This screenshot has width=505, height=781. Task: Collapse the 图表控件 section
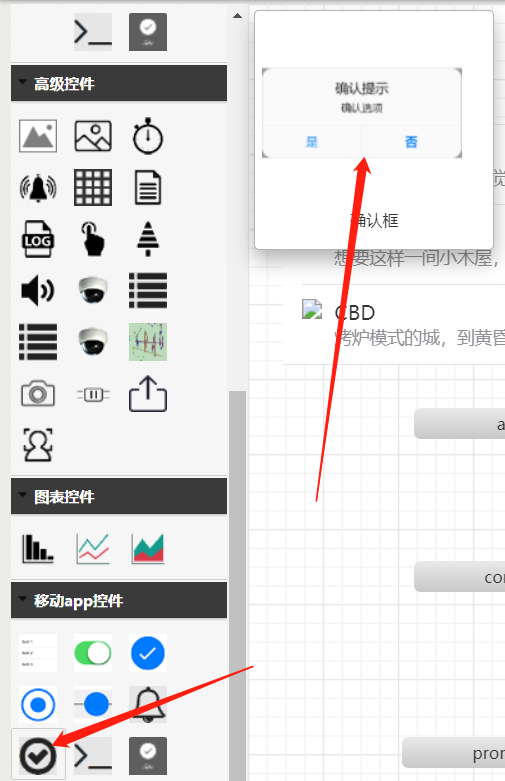point(22,495)
